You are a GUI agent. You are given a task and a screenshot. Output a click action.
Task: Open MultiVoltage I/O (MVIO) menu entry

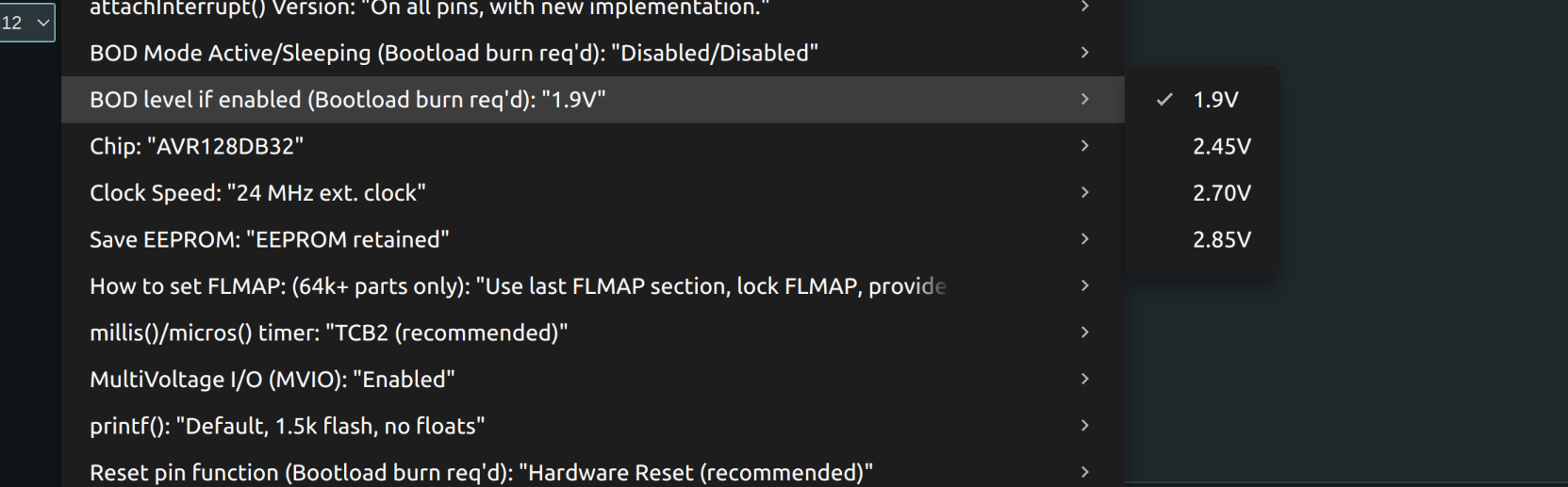click(x=272, y=380)
